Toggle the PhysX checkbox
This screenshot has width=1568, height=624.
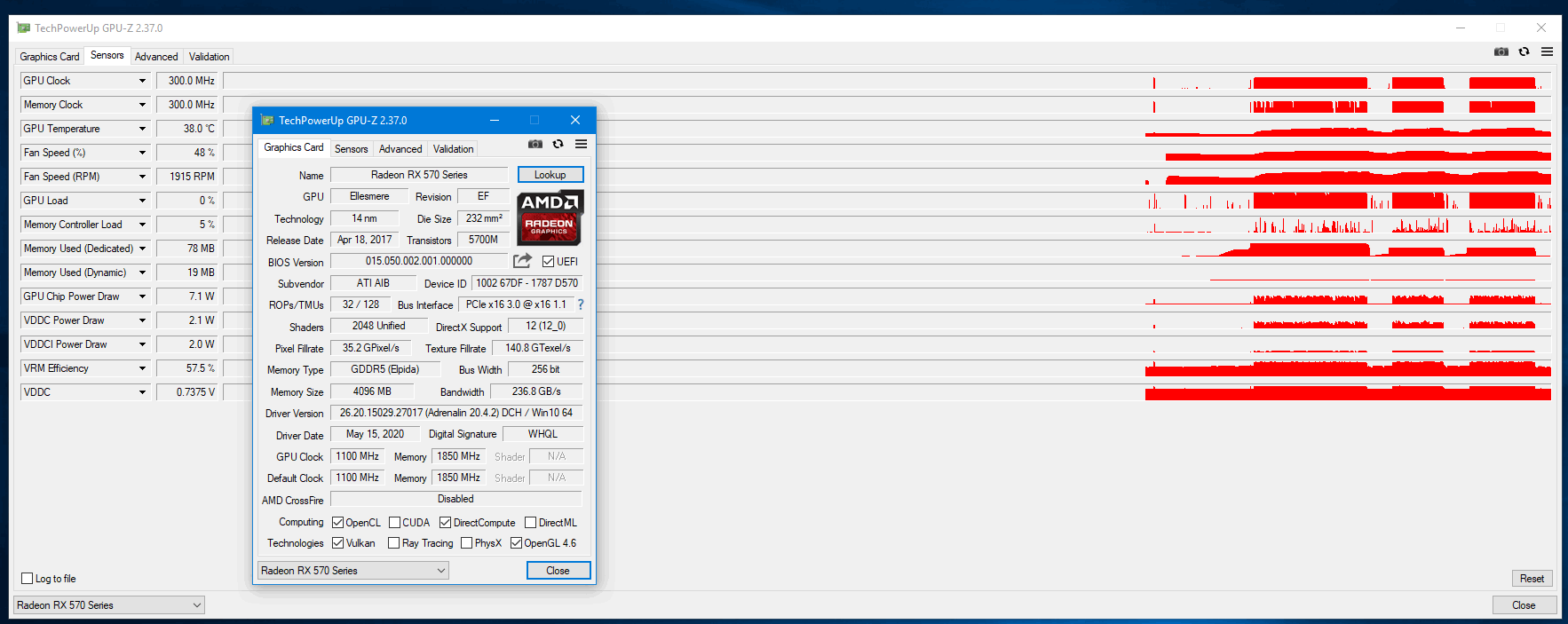pos(466,543)
